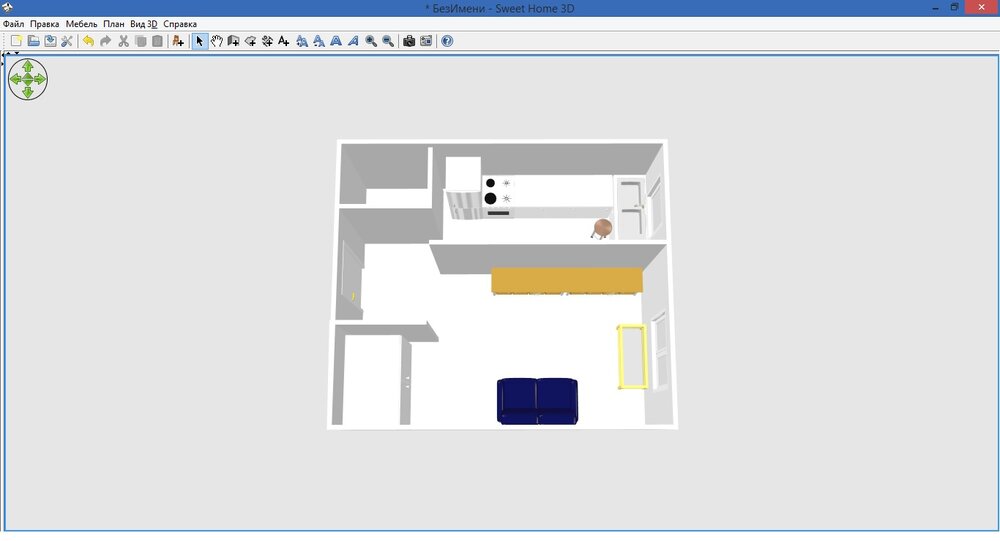Open preferences with the tools icon
The image size is (1000, 541).
tap(67, 41)
